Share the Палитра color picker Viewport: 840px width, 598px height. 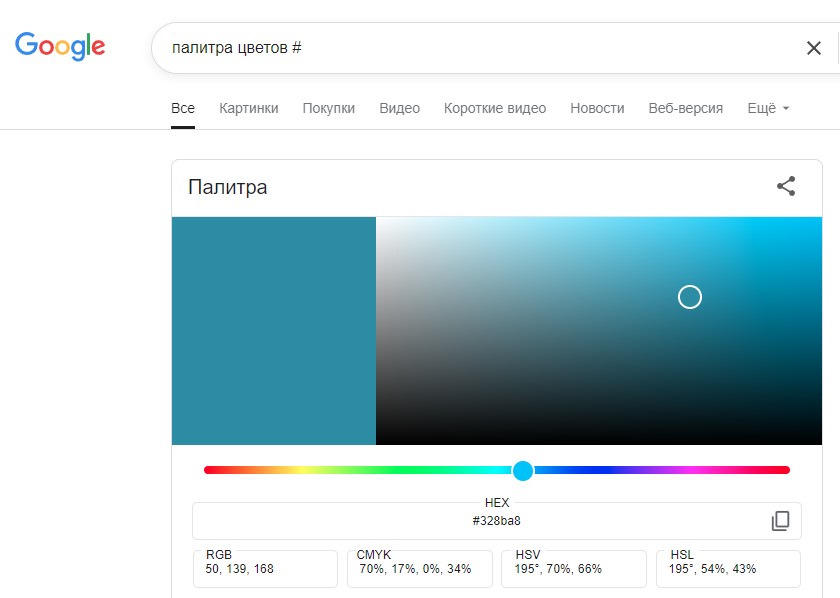click(786, 186)
